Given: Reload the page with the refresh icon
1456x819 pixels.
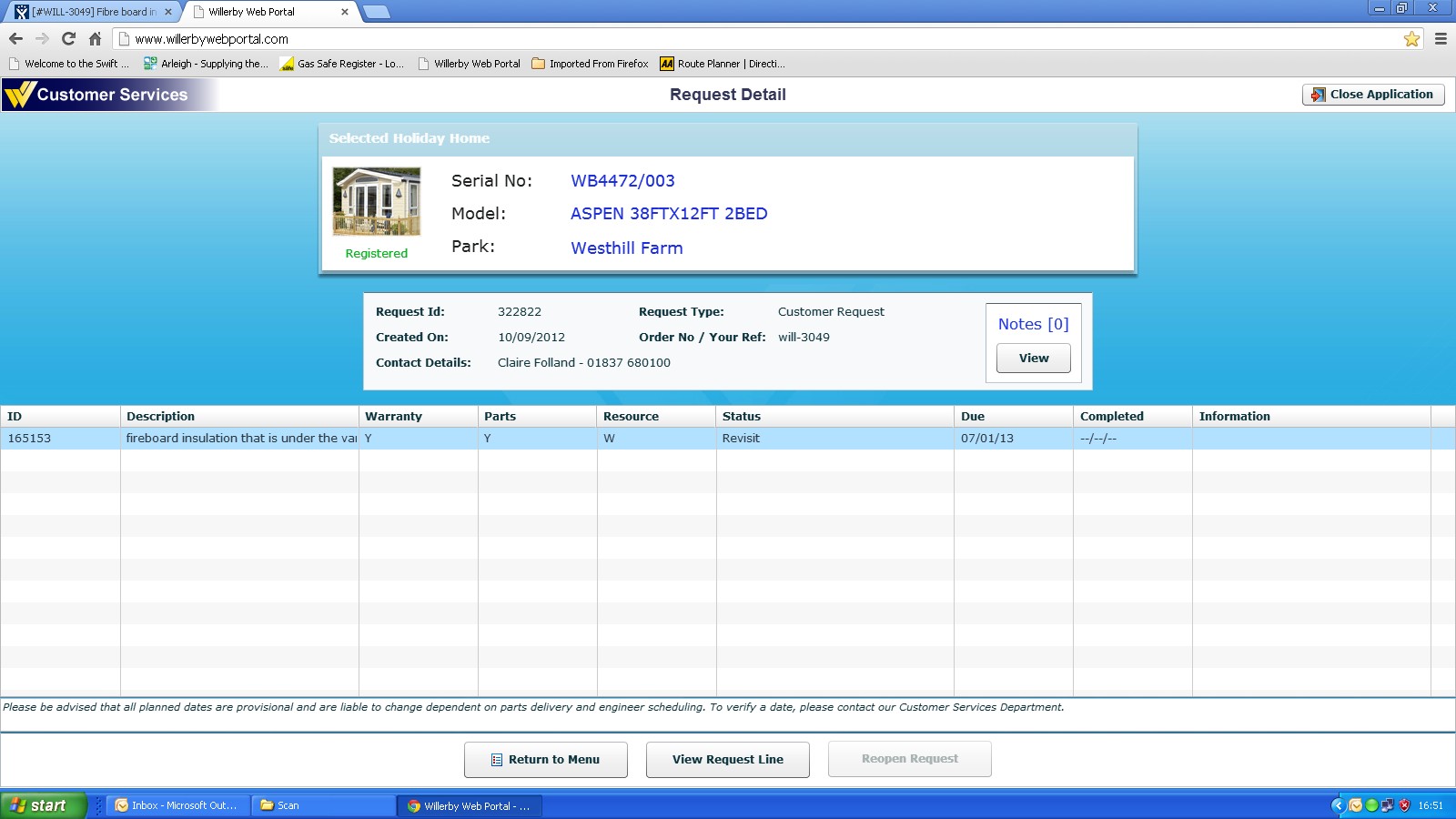Looking at the screenshot, I should 68,39.
